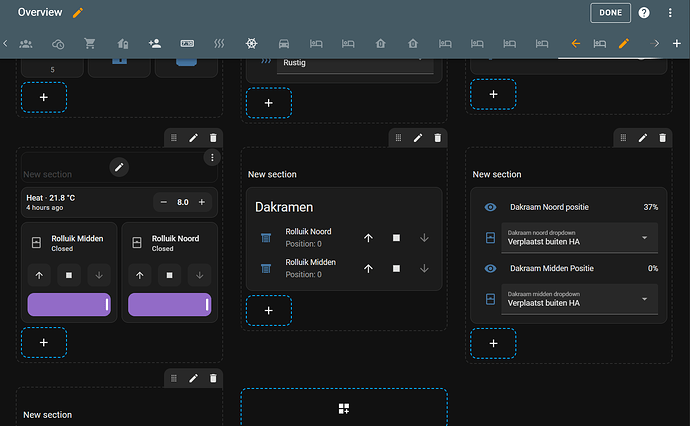Set the Rolluik Noord purple position slider
This screenshot has height=426, width=690.
(x=169, y=305)
